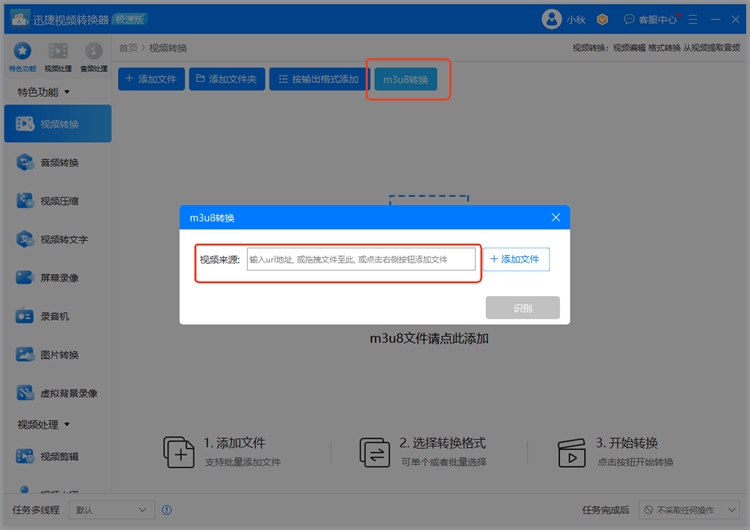
Task: Switch to the 音频处理 tab icon
Action: coord(94,51)
